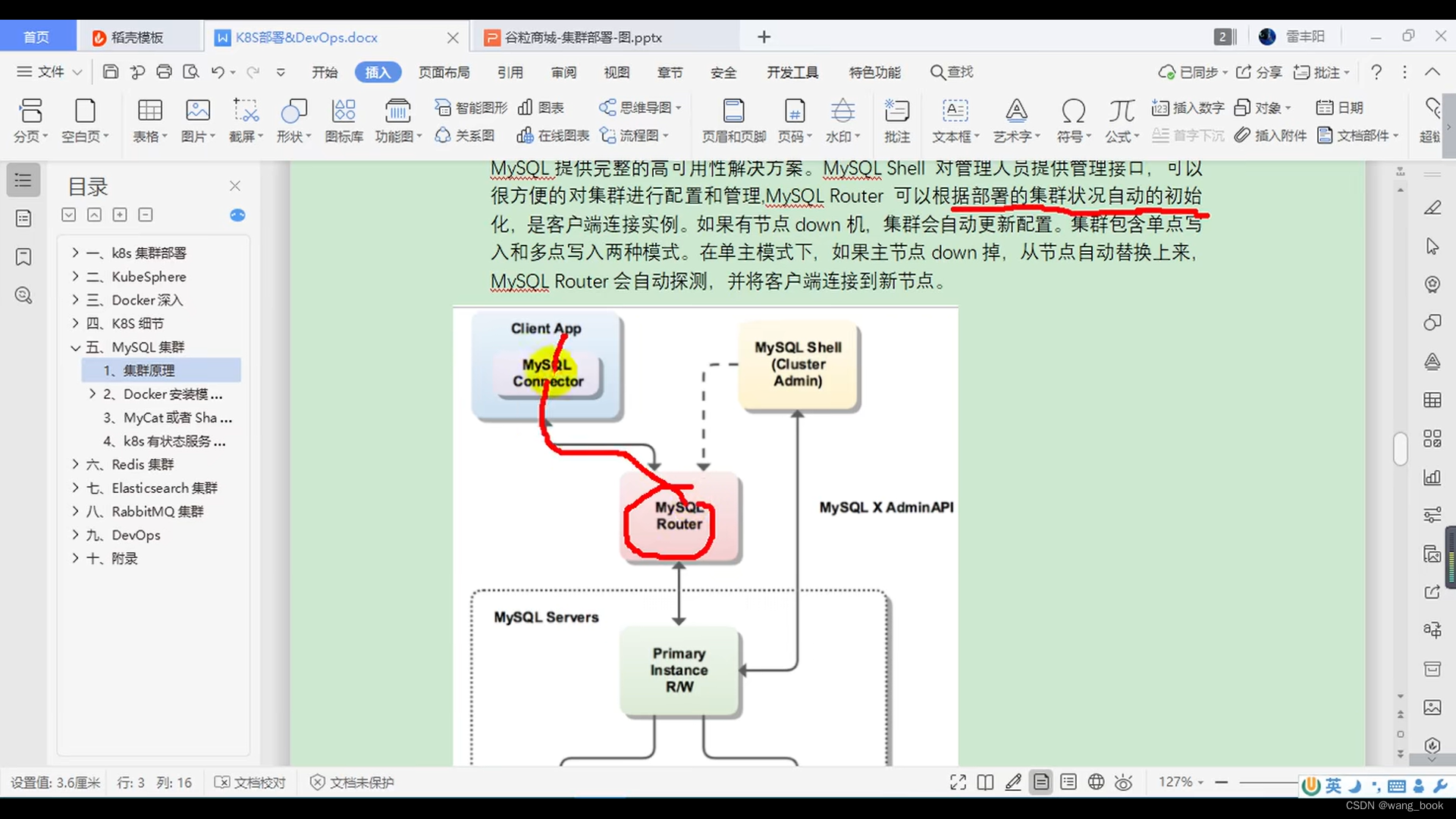Click the Save icon in quick toolbar
The height and width of the screenshot is (819, 1456).
111,72
